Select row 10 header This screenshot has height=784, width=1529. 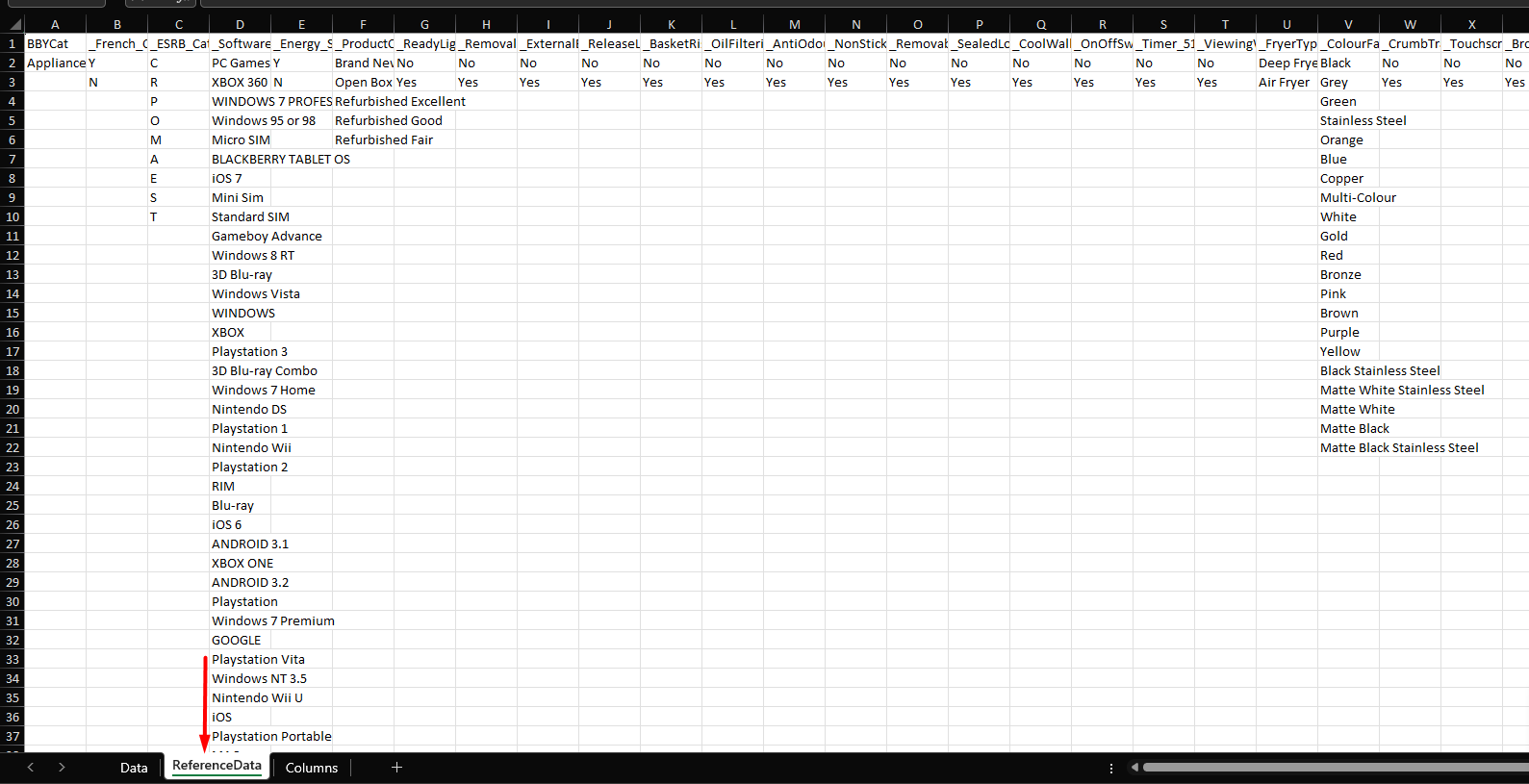(13, 216)
